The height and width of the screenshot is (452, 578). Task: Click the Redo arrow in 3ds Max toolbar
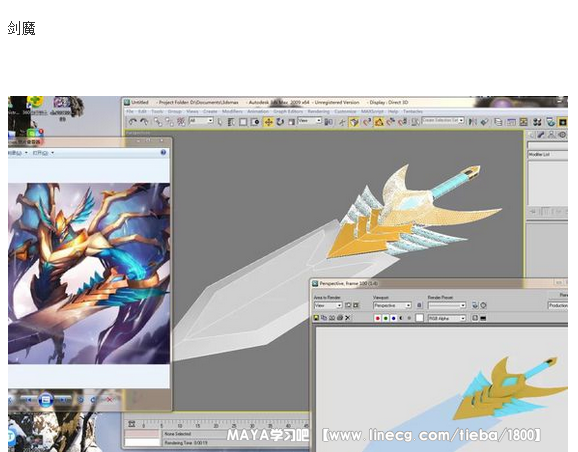tap(144, 121)
